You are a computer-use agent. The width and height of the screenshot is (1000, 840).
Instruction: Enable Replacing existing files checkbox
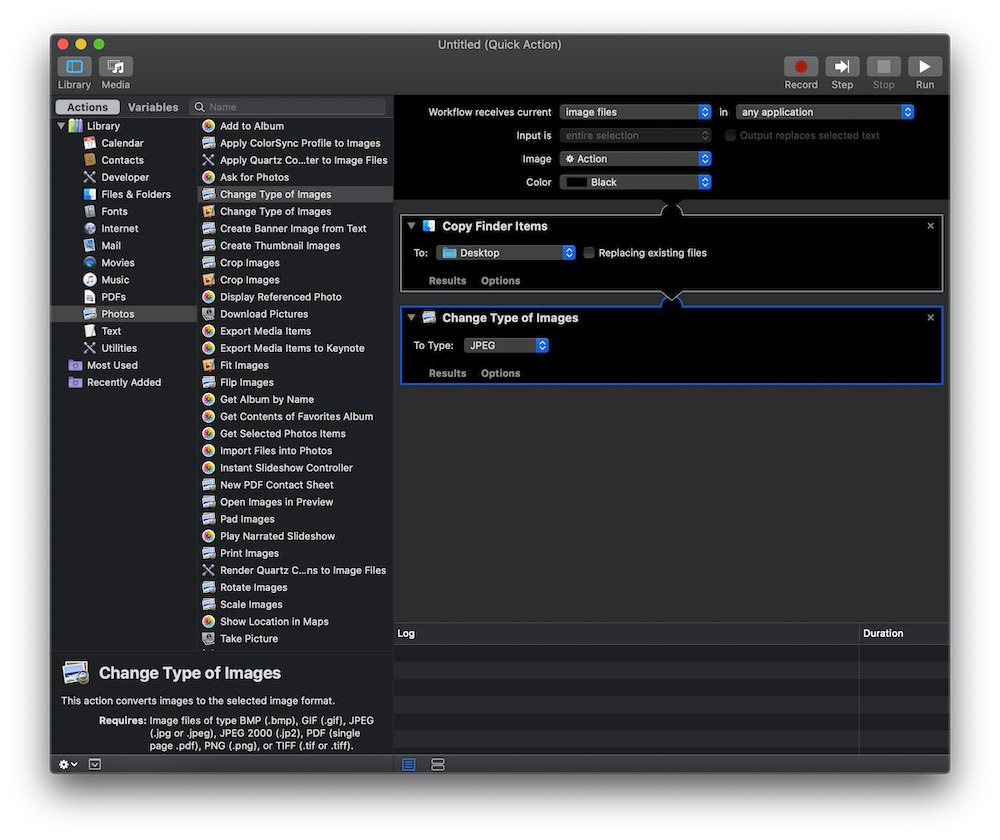[589, 253]
